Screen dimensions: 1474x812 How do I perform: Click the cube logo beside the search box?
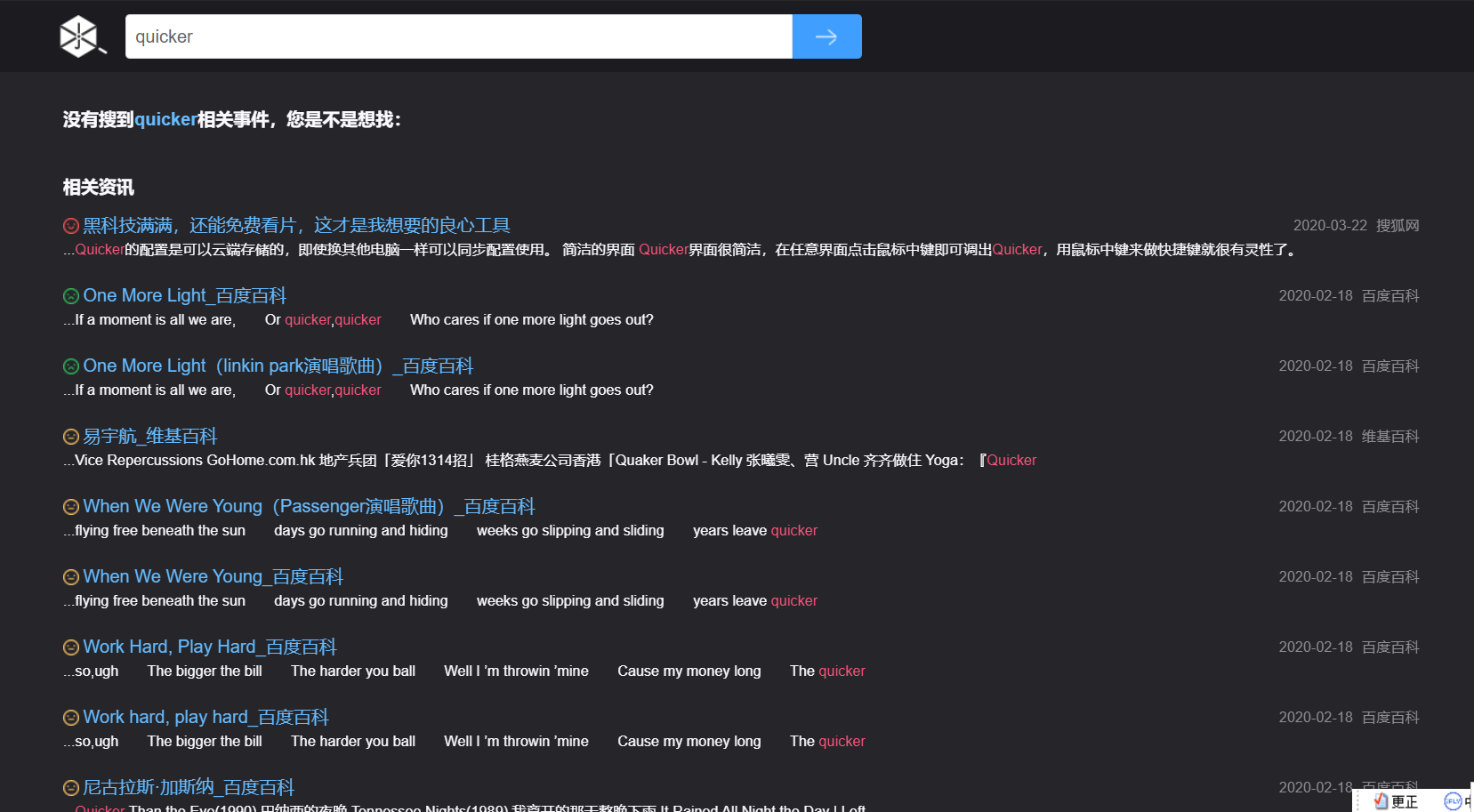click(x=81, y=36)
